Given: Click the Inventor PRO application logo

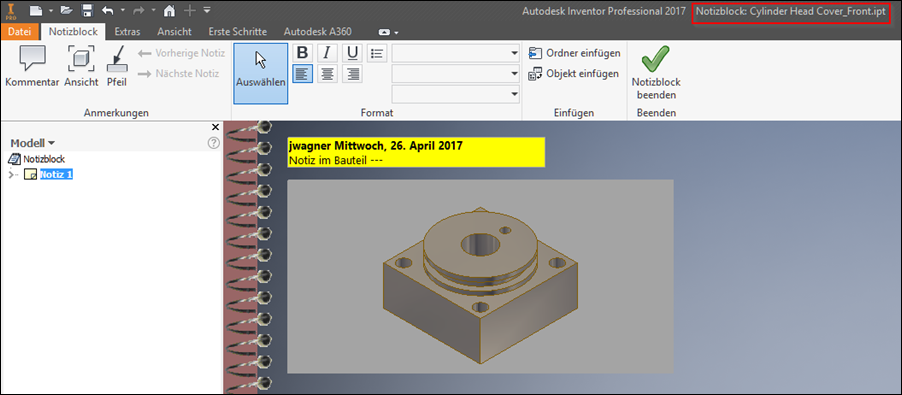Looking at the screenshot, I should pos(12,11).
